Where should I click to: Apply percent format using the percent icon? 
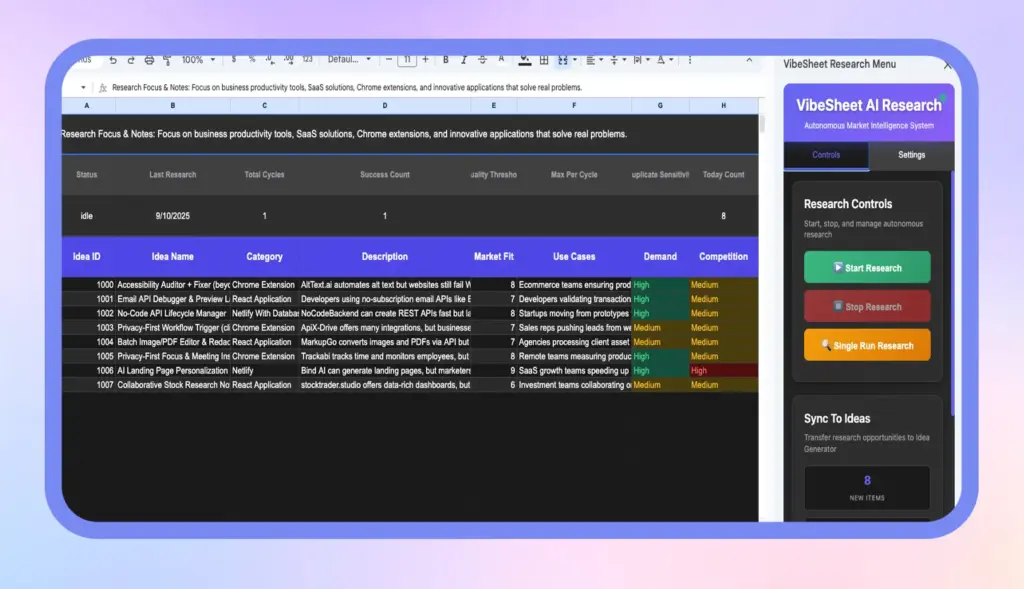click(251, 60)
